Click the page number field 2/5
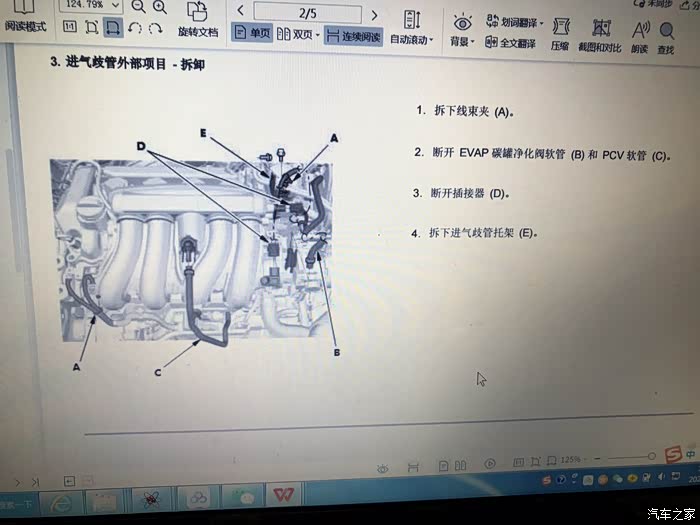Image resolution: width=700 pixels, height=525 pixels. click(308, 13)
